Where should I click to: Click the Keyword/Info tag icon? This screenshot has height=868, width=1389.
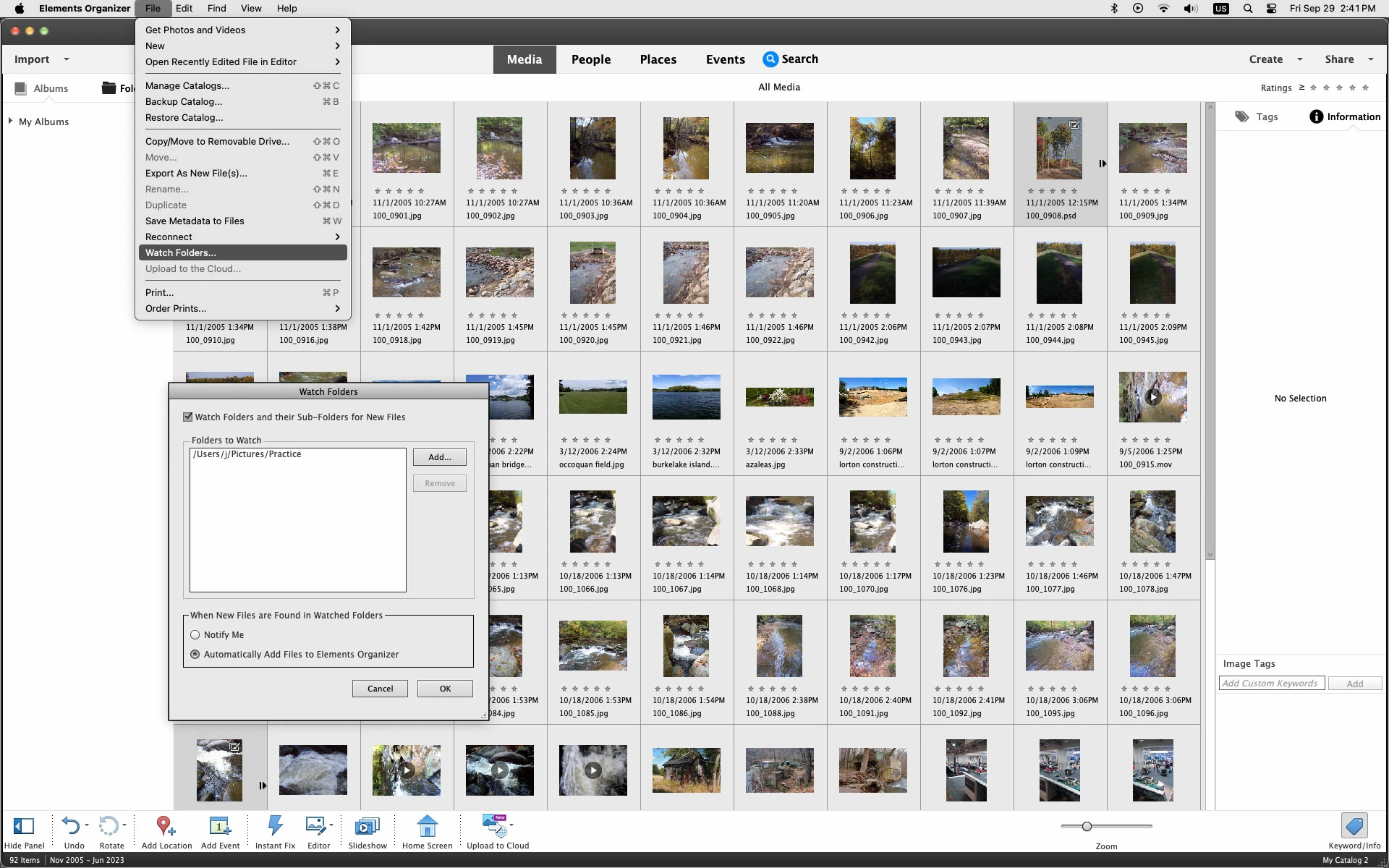coord(1354,826)
